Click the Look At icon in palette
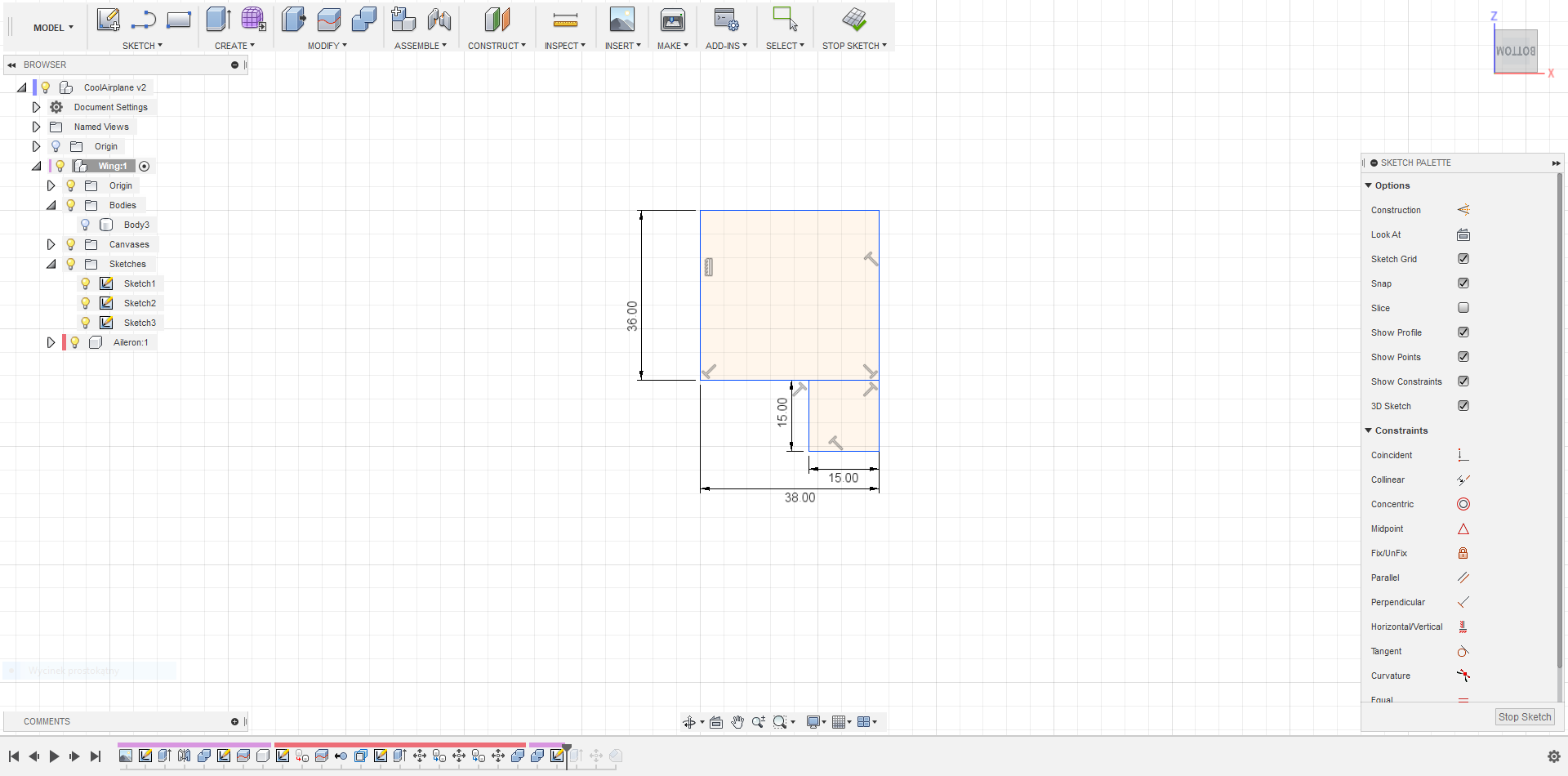1568x776 pixels. (1463, 234)
